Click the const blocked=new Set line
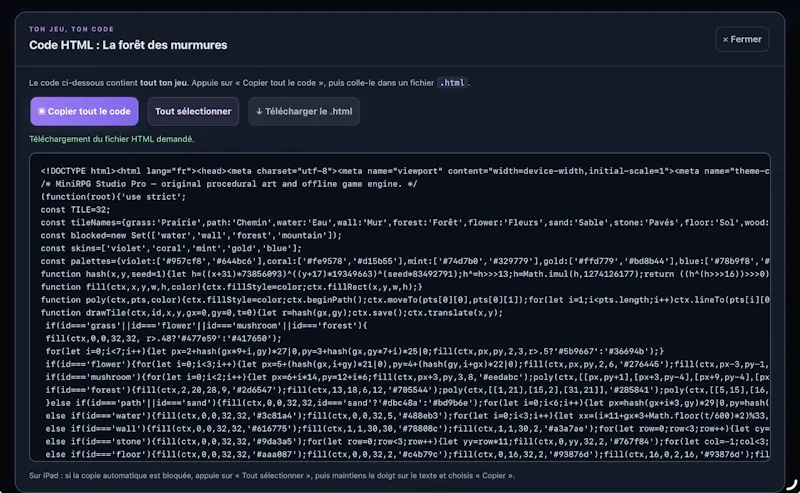 click(191, 235)
